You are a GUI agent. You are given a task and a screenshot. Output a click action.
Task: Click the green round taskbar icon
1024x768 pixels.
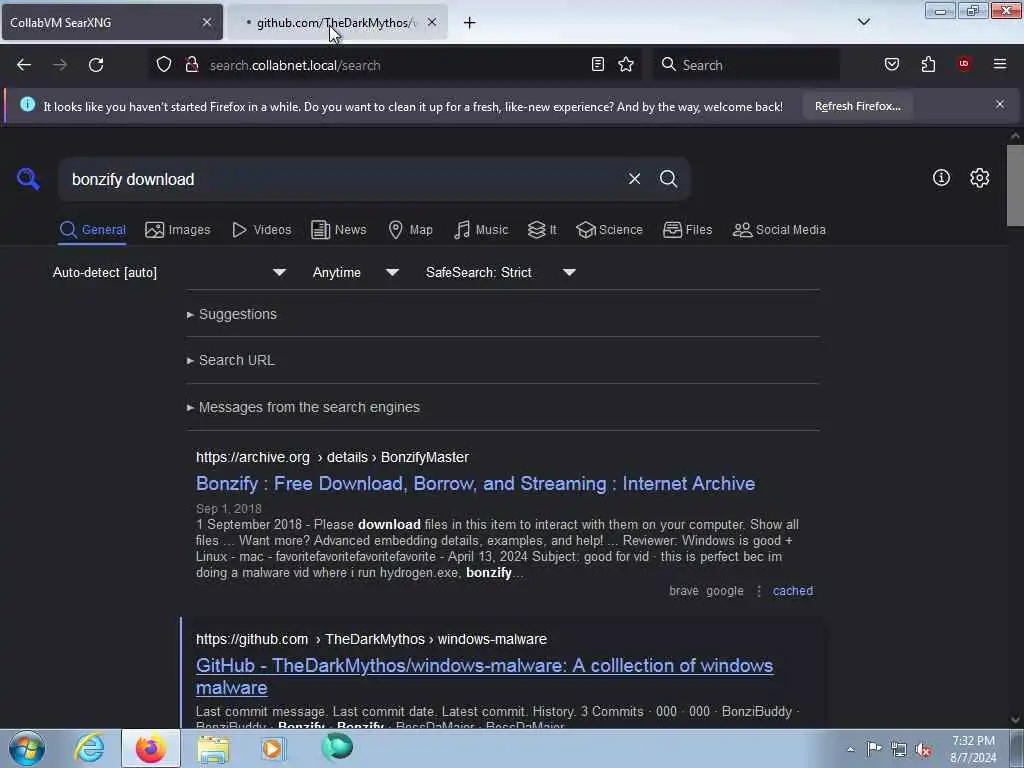click(337, 747)
